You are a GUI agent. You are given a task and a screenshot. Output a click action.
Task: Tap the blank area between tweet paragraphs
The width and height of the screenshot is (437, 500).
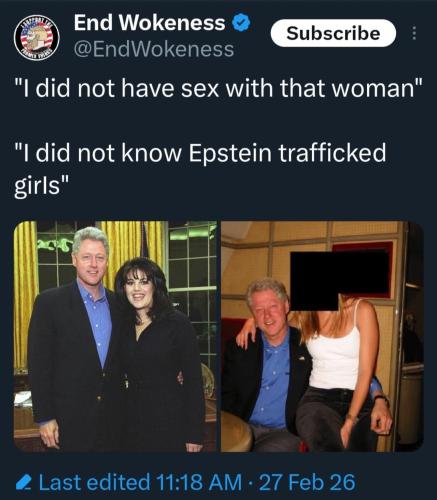tap(218, 120)
